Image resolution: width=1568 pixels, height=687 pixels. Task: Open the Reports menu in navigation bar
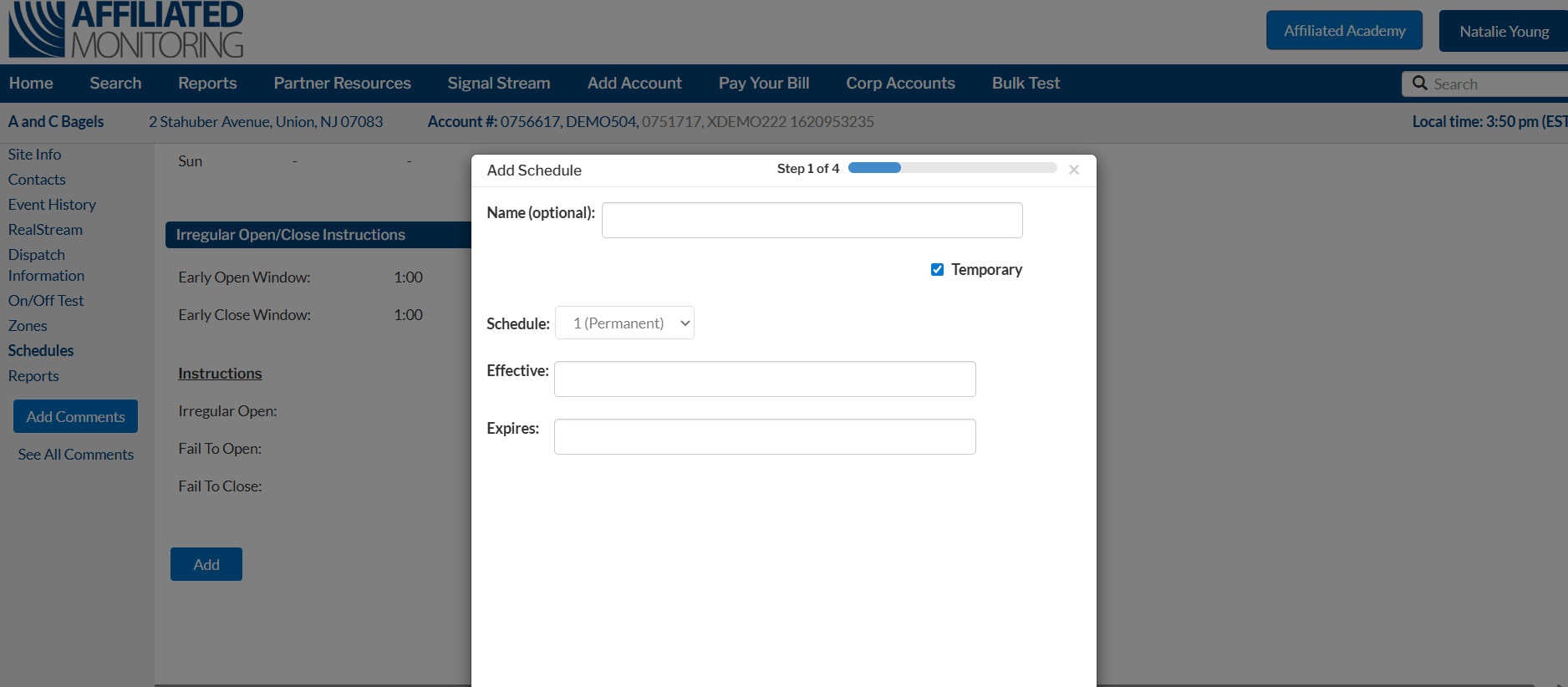(x=207, y=84)
